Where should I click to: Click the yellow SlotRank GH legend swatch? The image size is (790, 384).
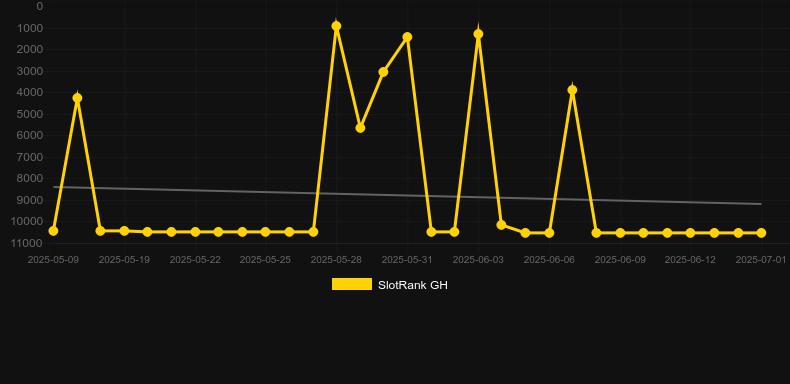352,284
